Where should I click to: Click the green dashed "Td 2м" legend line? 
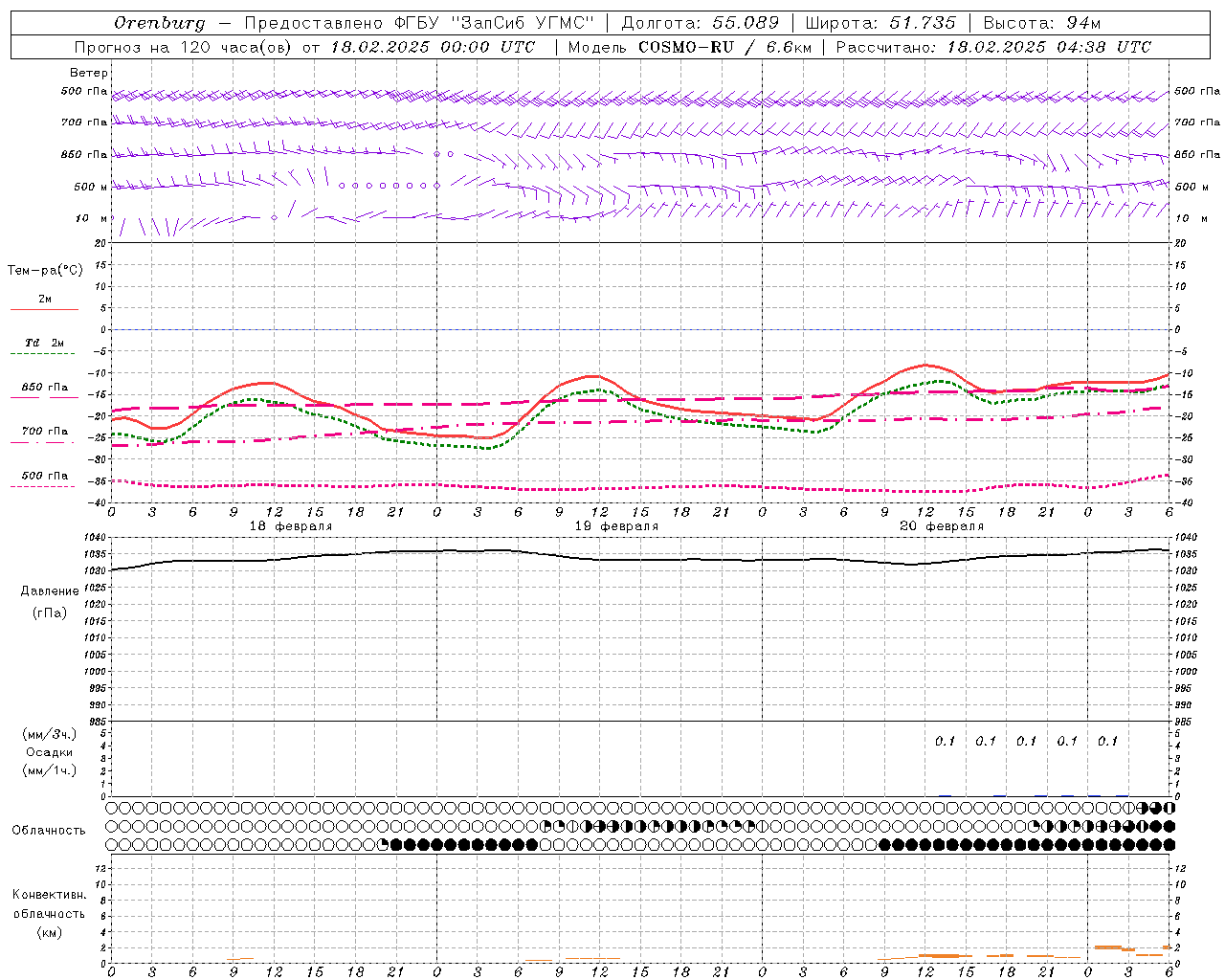[x=42, y=354]
